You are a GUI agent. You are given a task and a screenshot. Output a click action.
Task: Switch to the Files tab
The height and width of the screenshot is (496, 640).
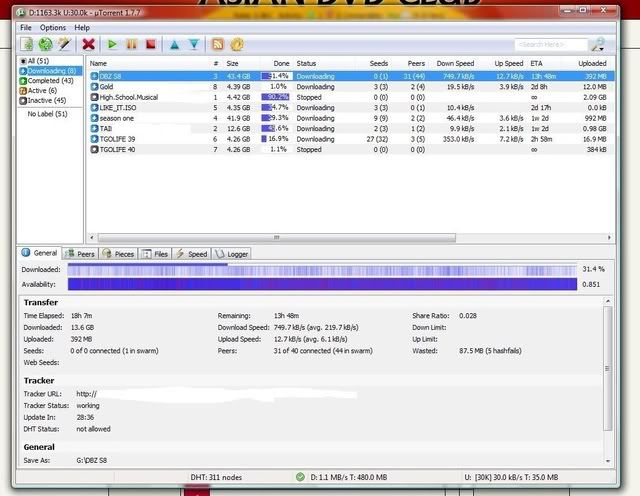(x=155, y=254)
